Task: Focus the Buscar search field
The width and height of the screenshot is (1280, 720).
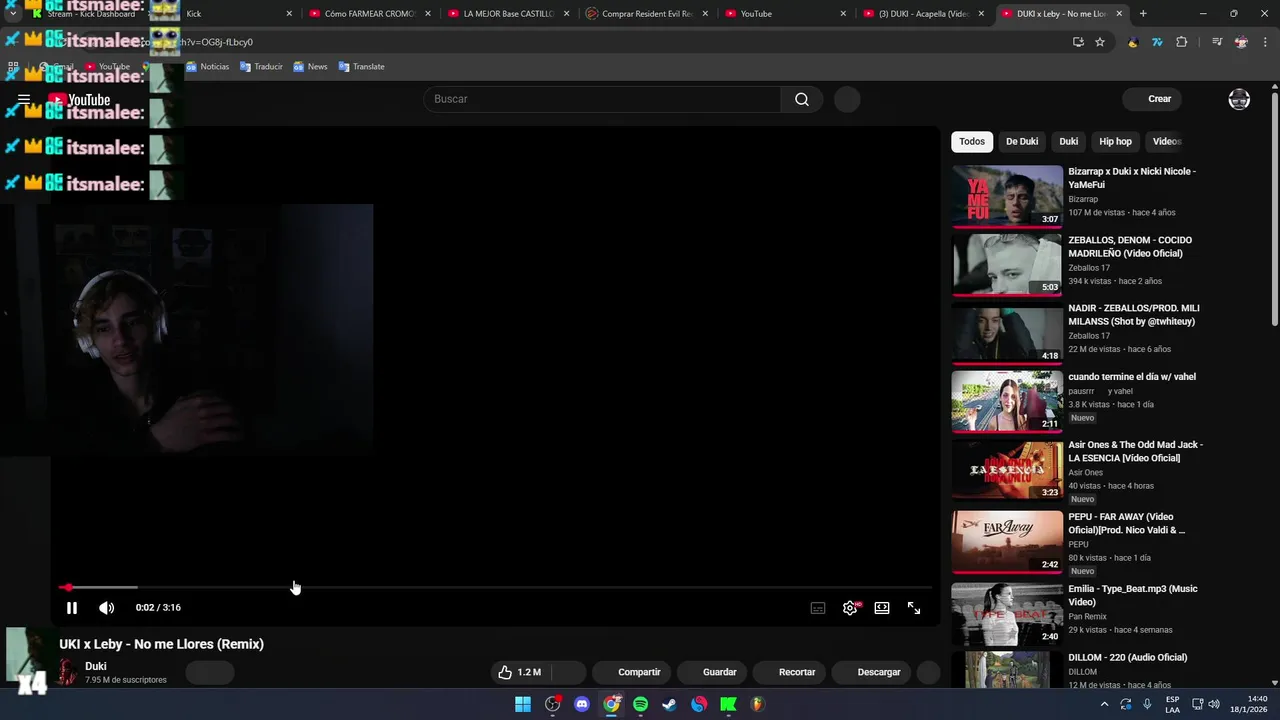Action: coord(602,99)
